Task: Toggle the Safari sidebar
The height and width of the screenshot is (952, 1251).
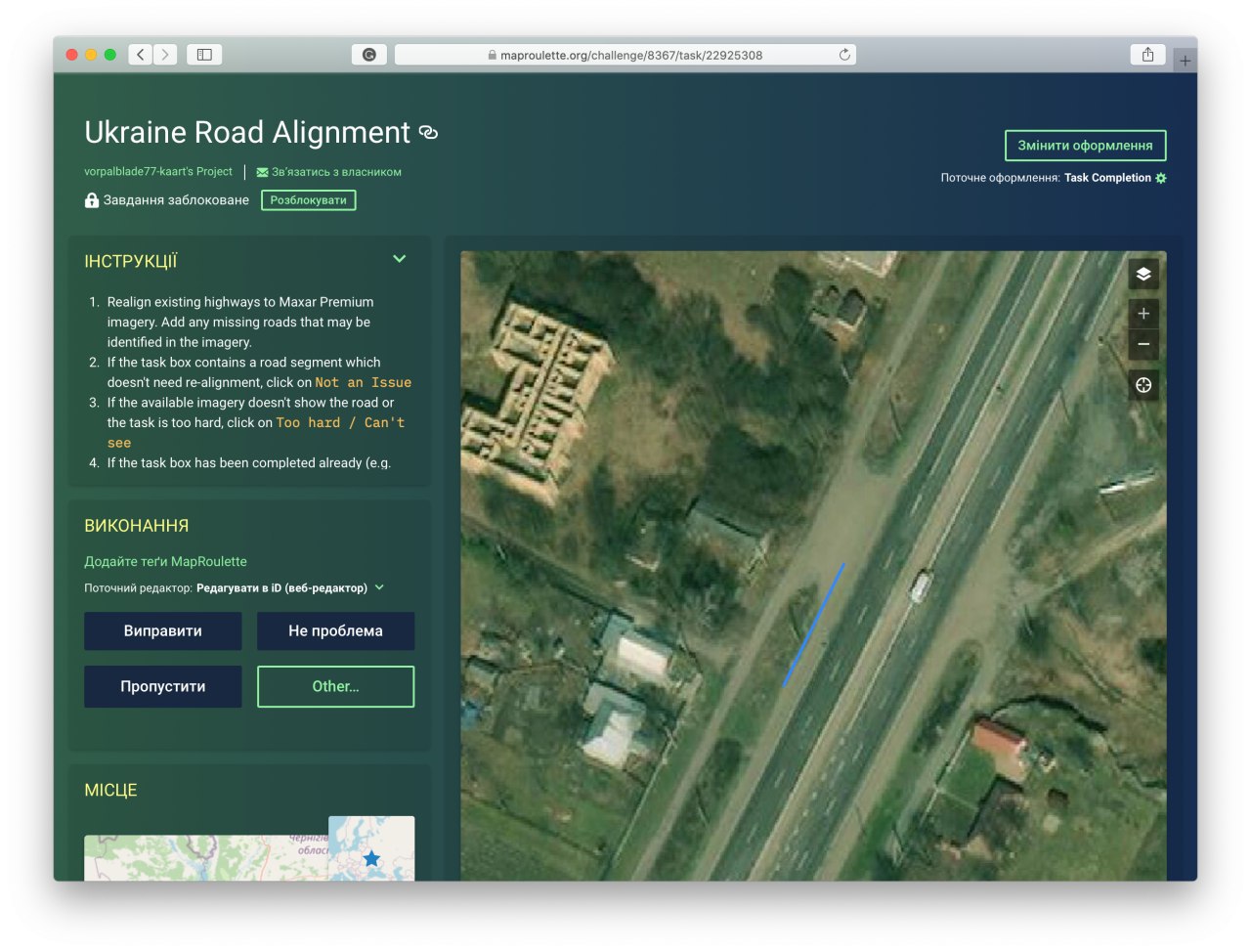Action: 204,55
